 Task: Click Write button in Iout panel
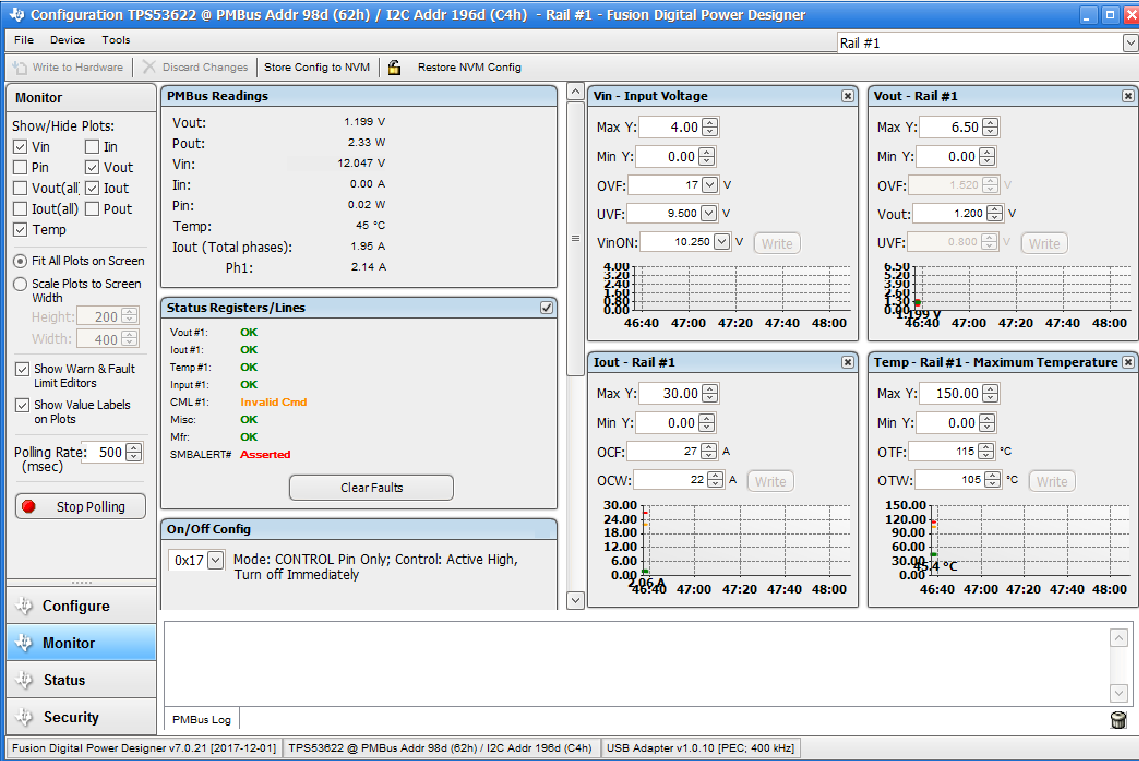coord(770,481)
